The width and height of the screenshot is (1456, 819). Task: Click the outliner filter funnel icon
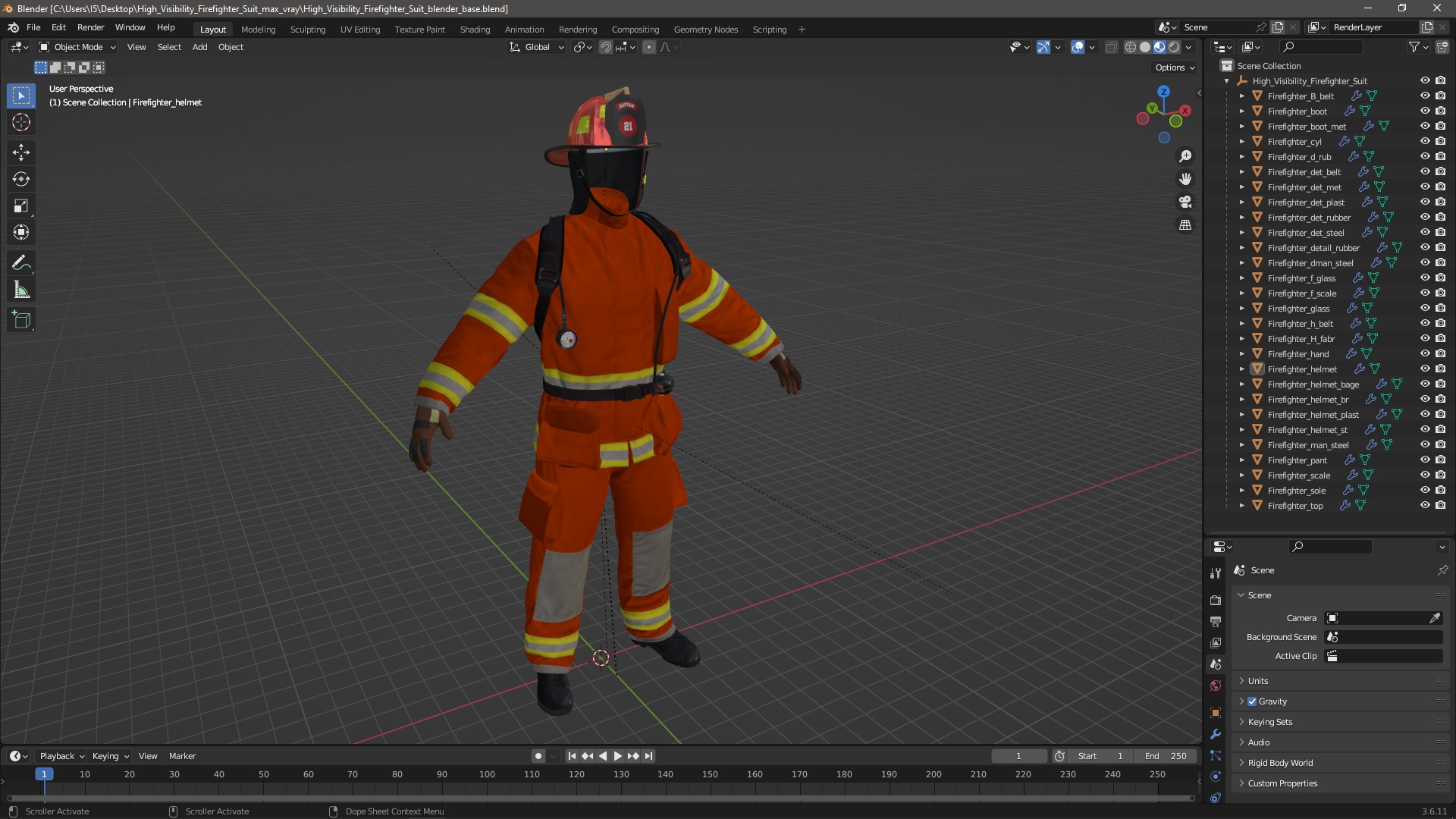point(1414,47)
